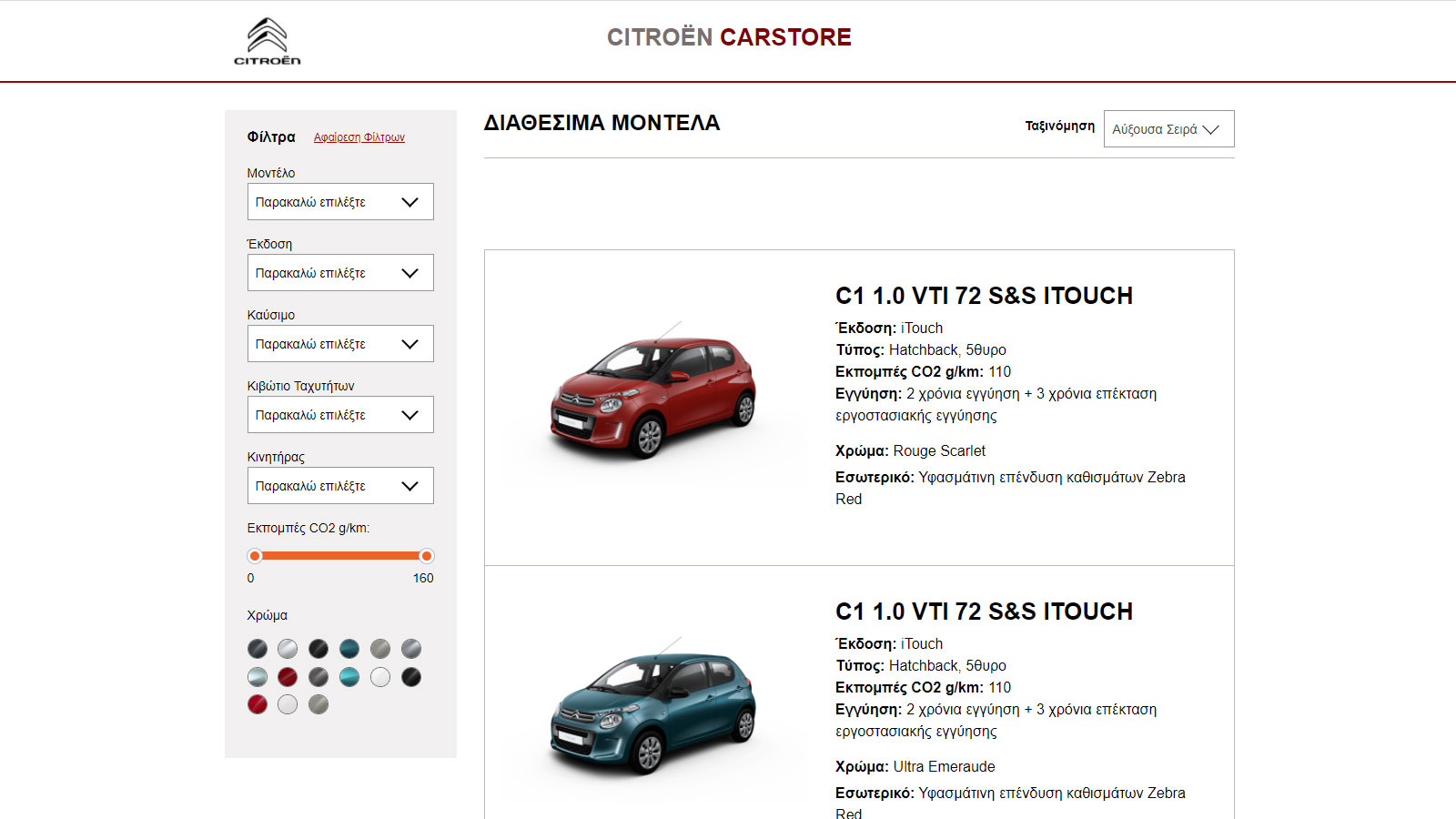Open the Κινητήρας filter dropdown
Viewport: 1456px width, 819px height.
(340, 486)
